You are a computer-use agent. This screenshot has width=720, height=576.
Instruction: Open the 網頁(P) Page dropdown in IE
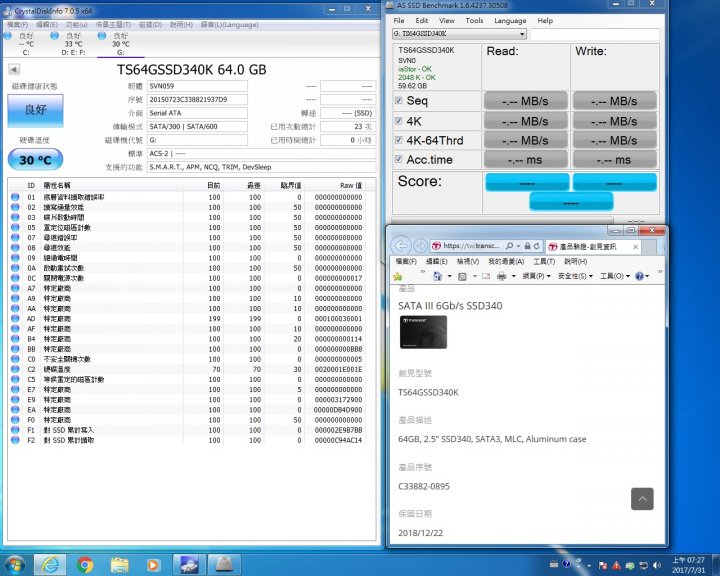pos(536,276)
